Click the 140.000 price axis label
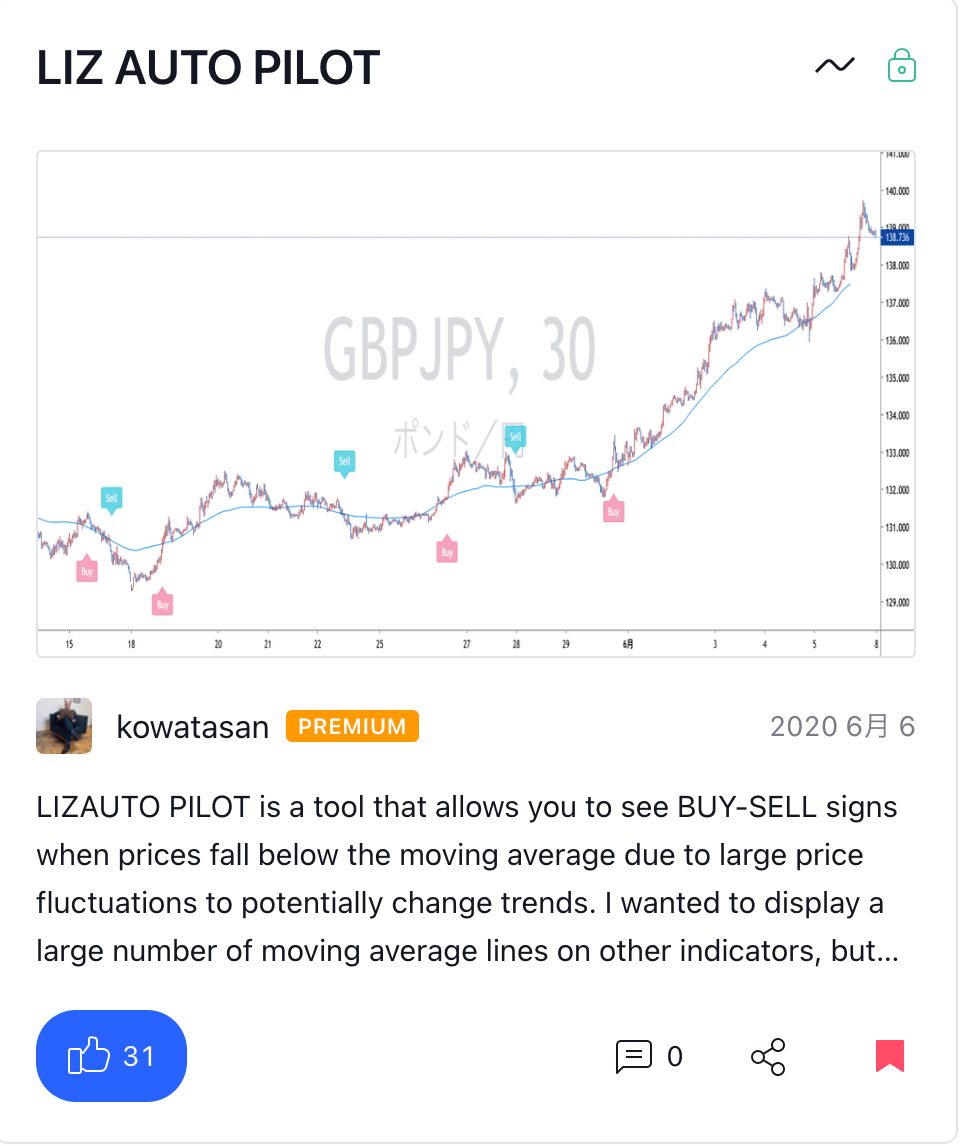The image size is (960, 1146). (x=897, y=191)
